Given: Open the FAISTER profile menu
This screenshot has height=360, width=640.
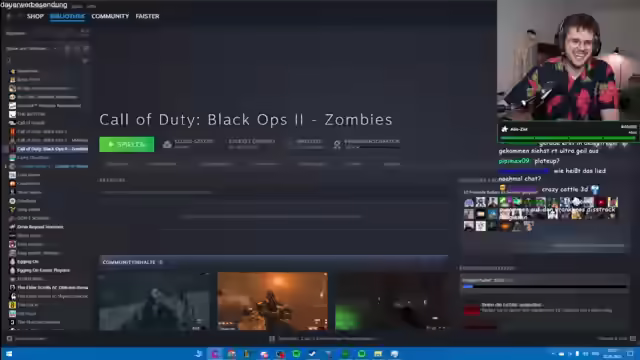Looking at the screenshot, I should click(x=147, y=16).
